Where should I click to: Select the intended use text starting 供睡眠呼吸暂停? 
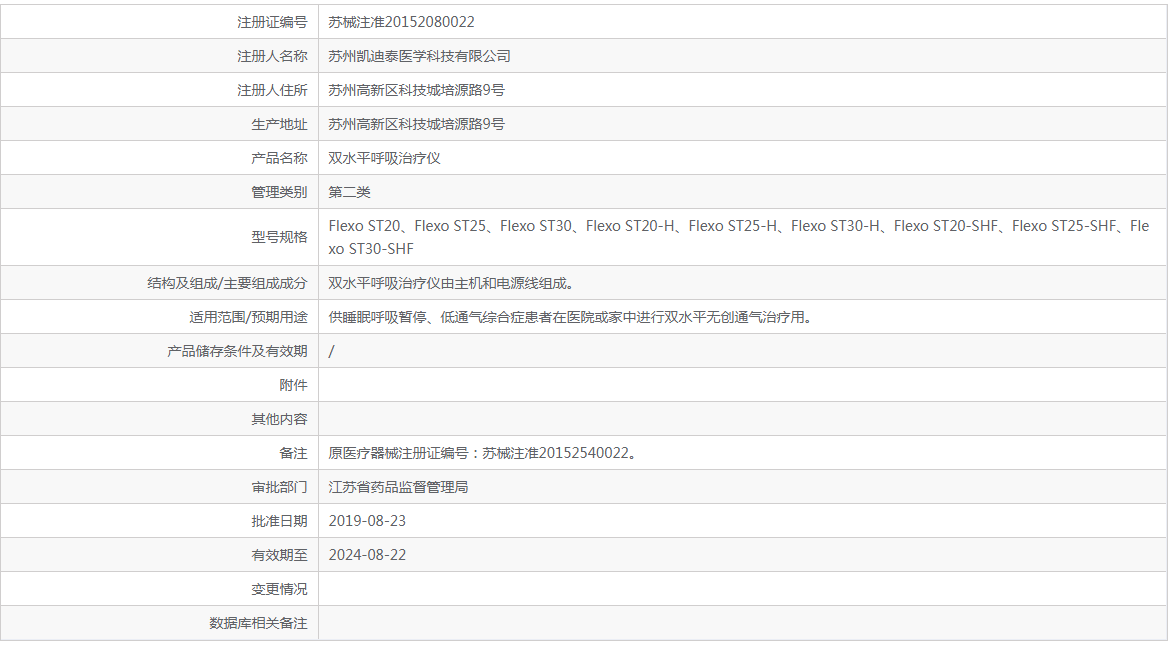click(570, 317)
